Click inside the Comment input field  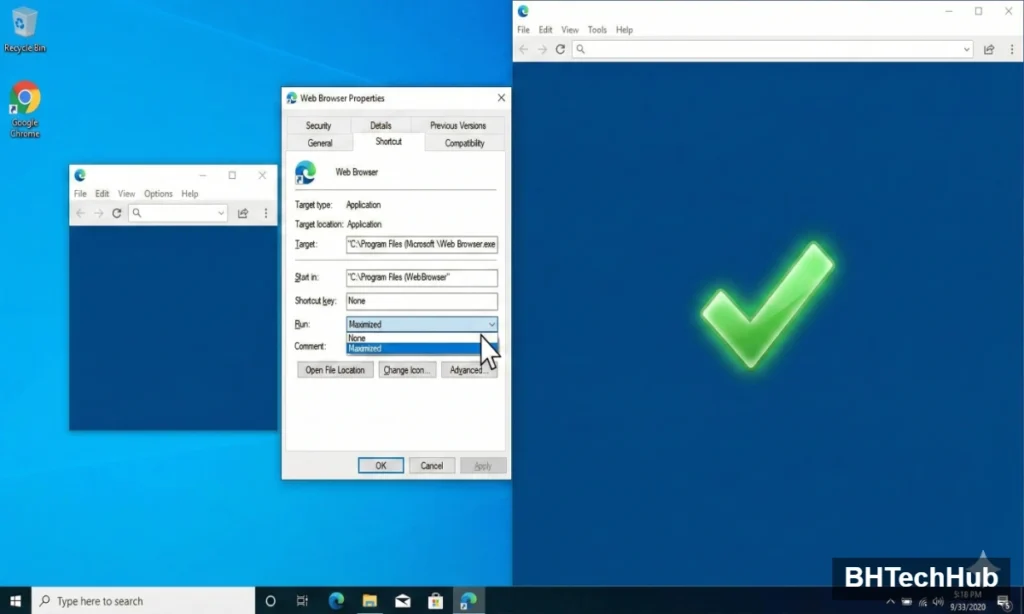(421, 346)
